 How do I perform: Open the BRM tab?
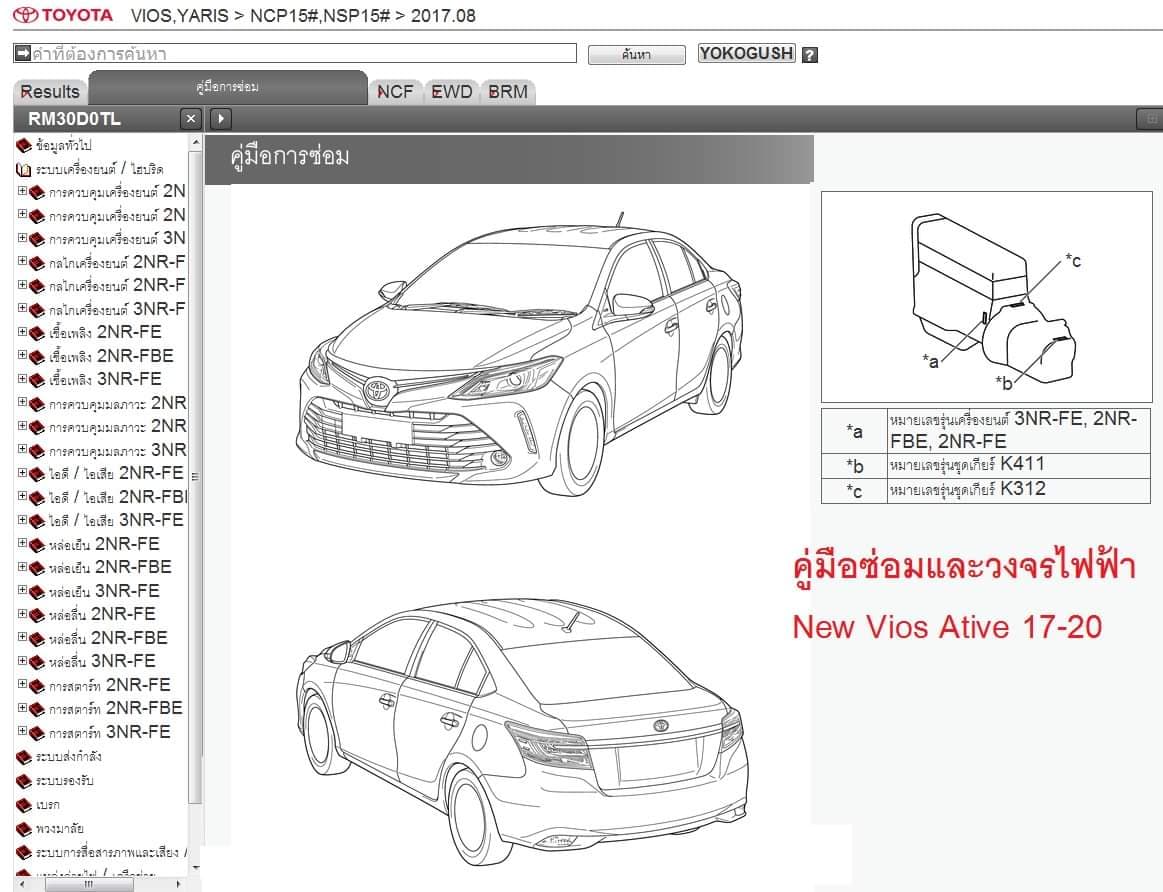[x=508, y=92]
